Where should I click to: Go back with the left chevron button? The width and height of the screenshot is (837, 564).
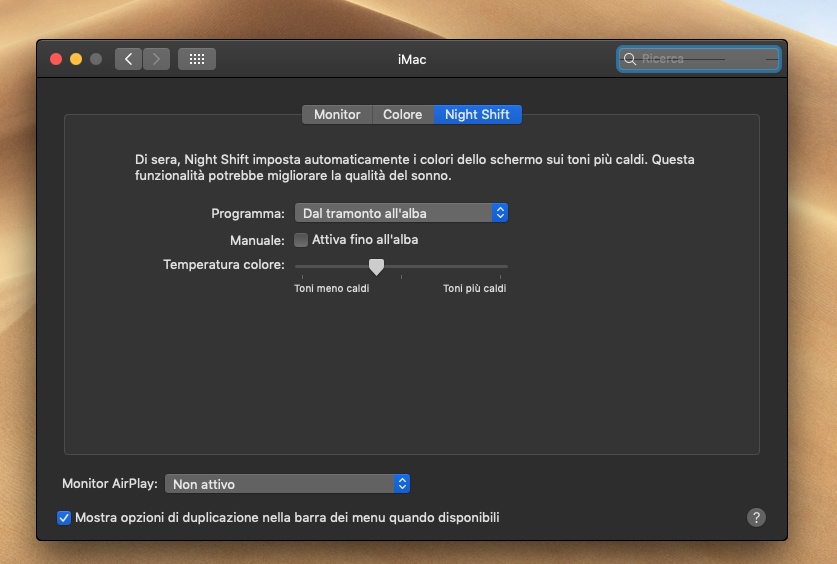[x=128, y=59]
